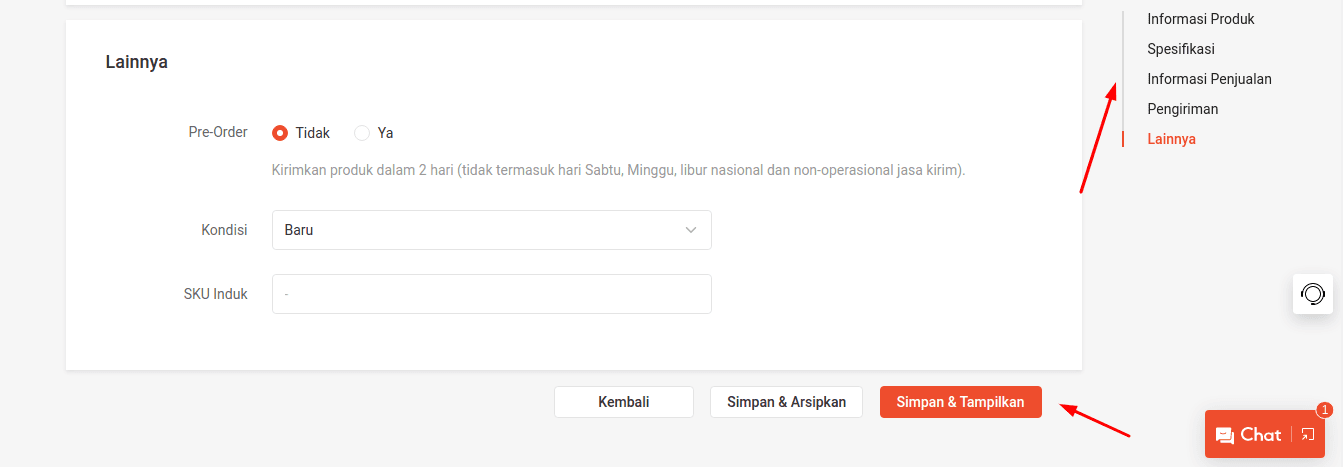Click the Kondisi dropdown chevron arrow
This screenshot has height=467, width=1343.
click(691, 230)
